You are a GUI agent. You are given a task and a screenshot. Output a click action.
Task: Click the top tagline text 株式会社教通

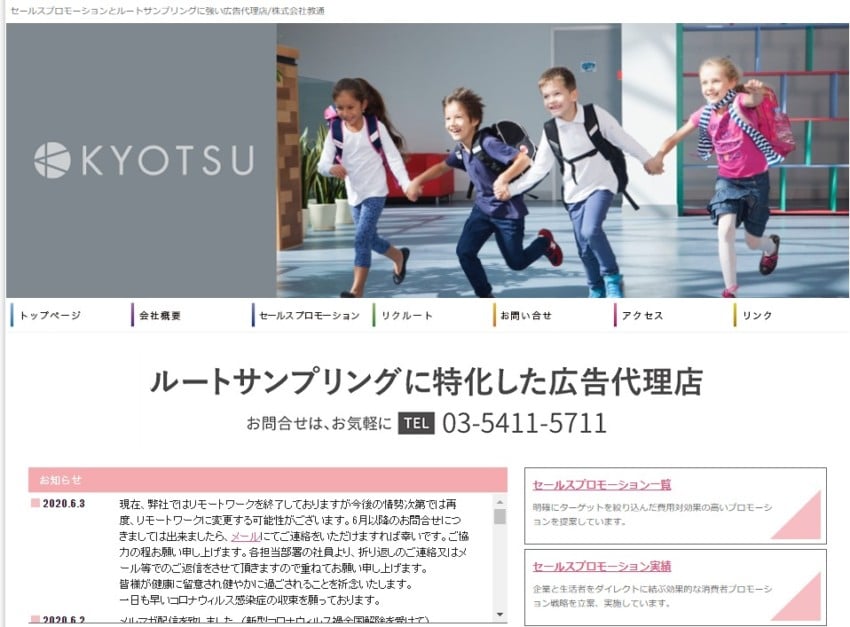[x=298, y=11]
